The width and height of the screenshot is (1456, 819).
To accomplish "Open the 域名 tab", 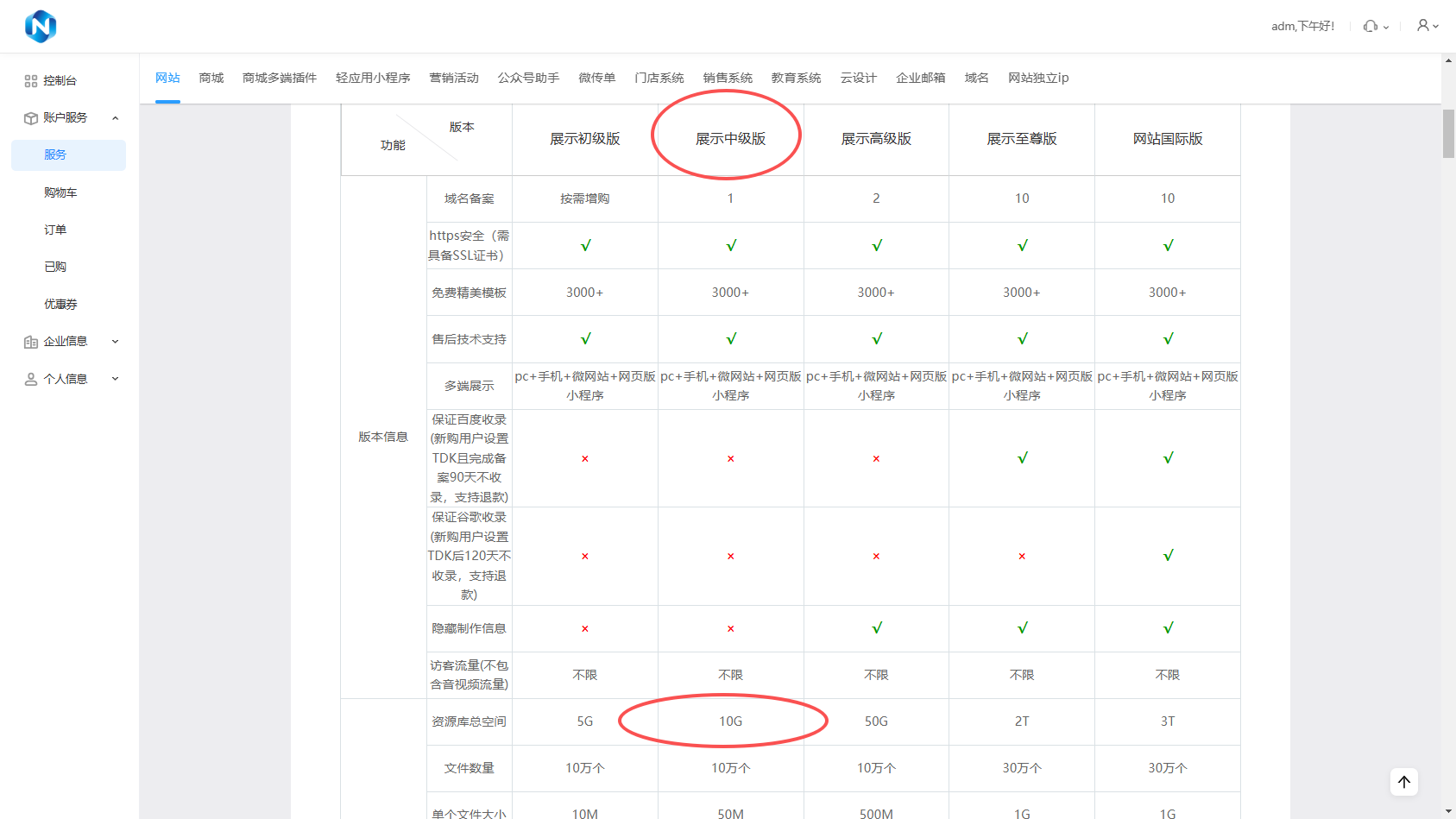I will pos(976,78).
